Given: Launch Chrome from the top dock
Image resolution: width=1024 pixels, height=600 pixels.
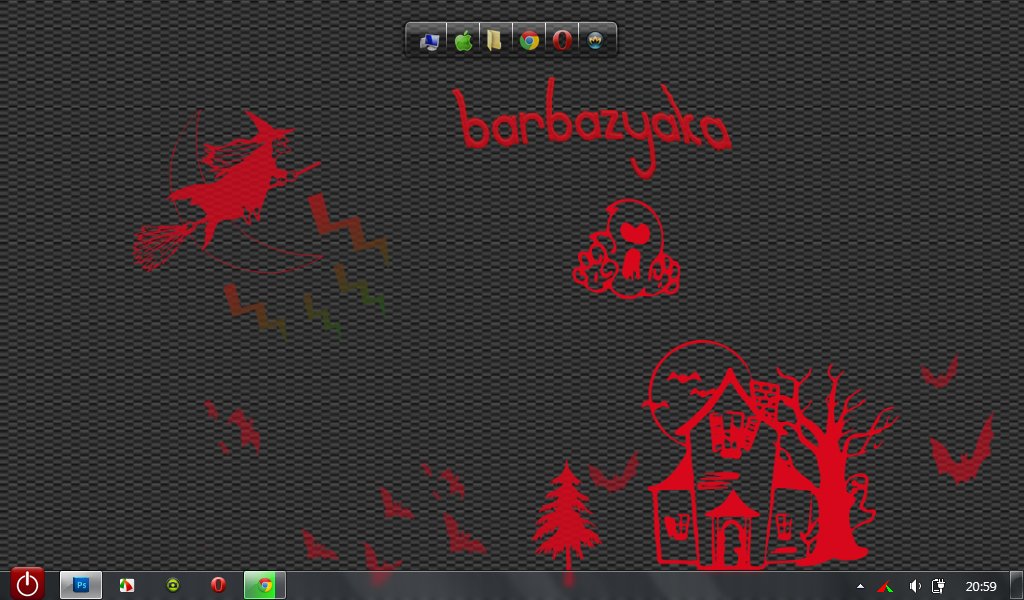Looking at the screenshot, I should tap(529, 41).
